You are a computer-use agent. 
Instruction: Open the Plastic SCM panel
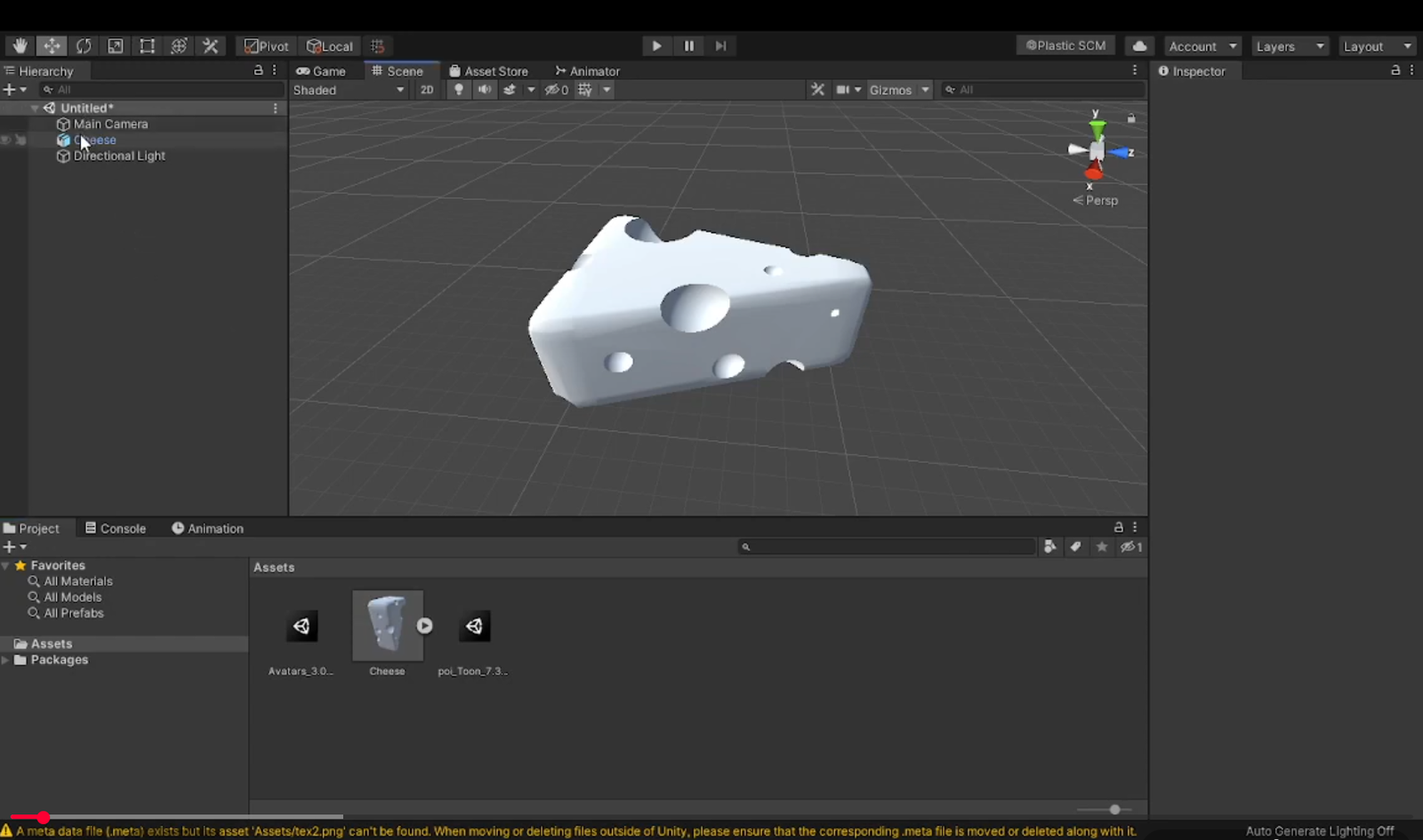[1065, 45]
